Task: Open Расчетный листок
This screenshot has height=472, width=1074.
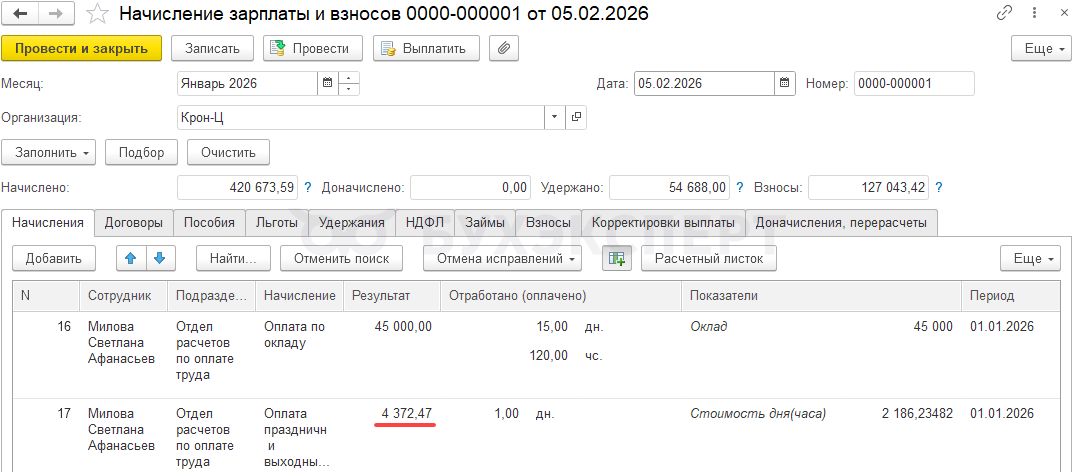Action: tap(709, 259)
